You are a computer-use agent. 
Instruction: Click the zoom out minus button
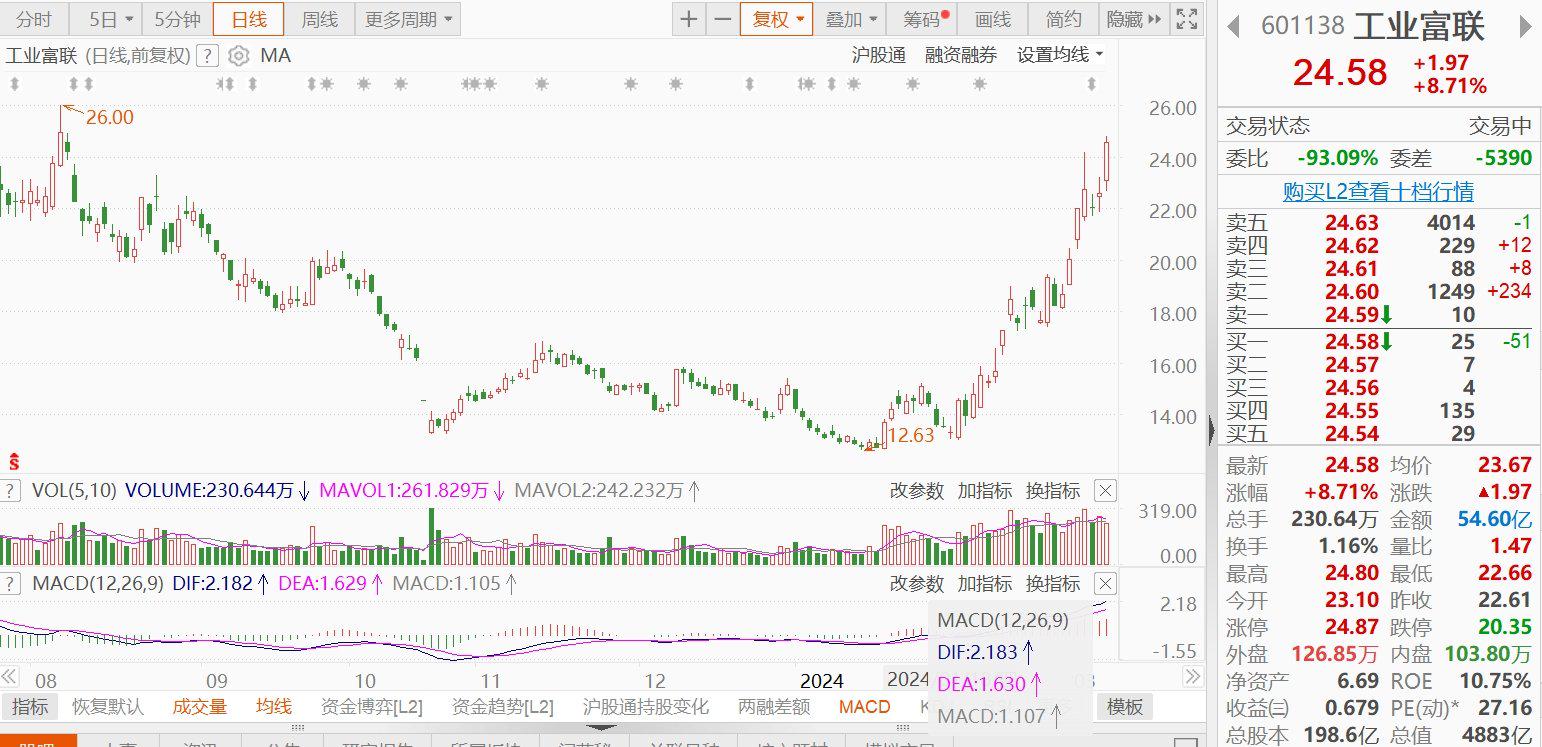722,19
